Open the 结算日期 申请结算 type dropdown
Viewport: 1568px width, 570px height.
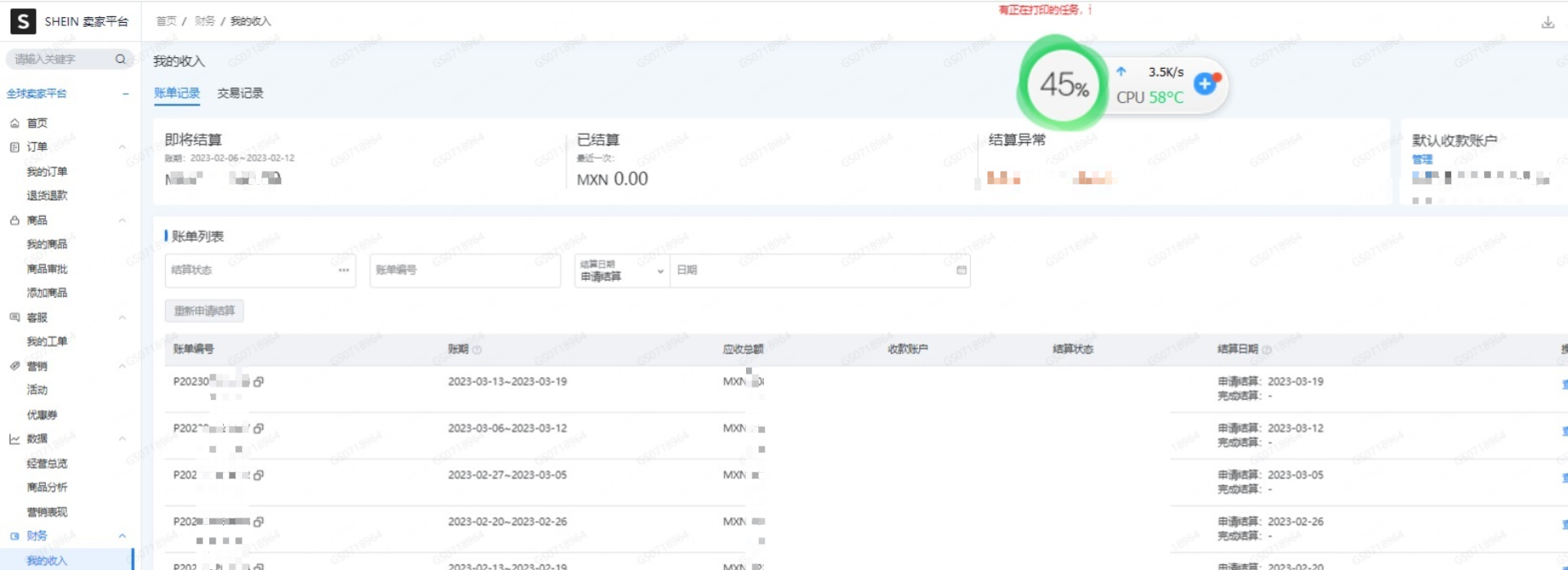[621, 271]
